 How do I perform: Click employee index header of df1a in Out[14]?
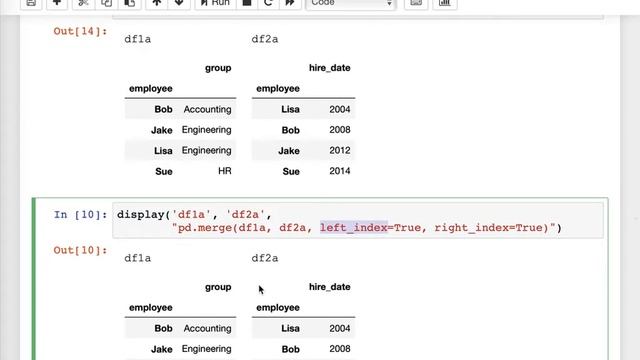click(151, 89)
